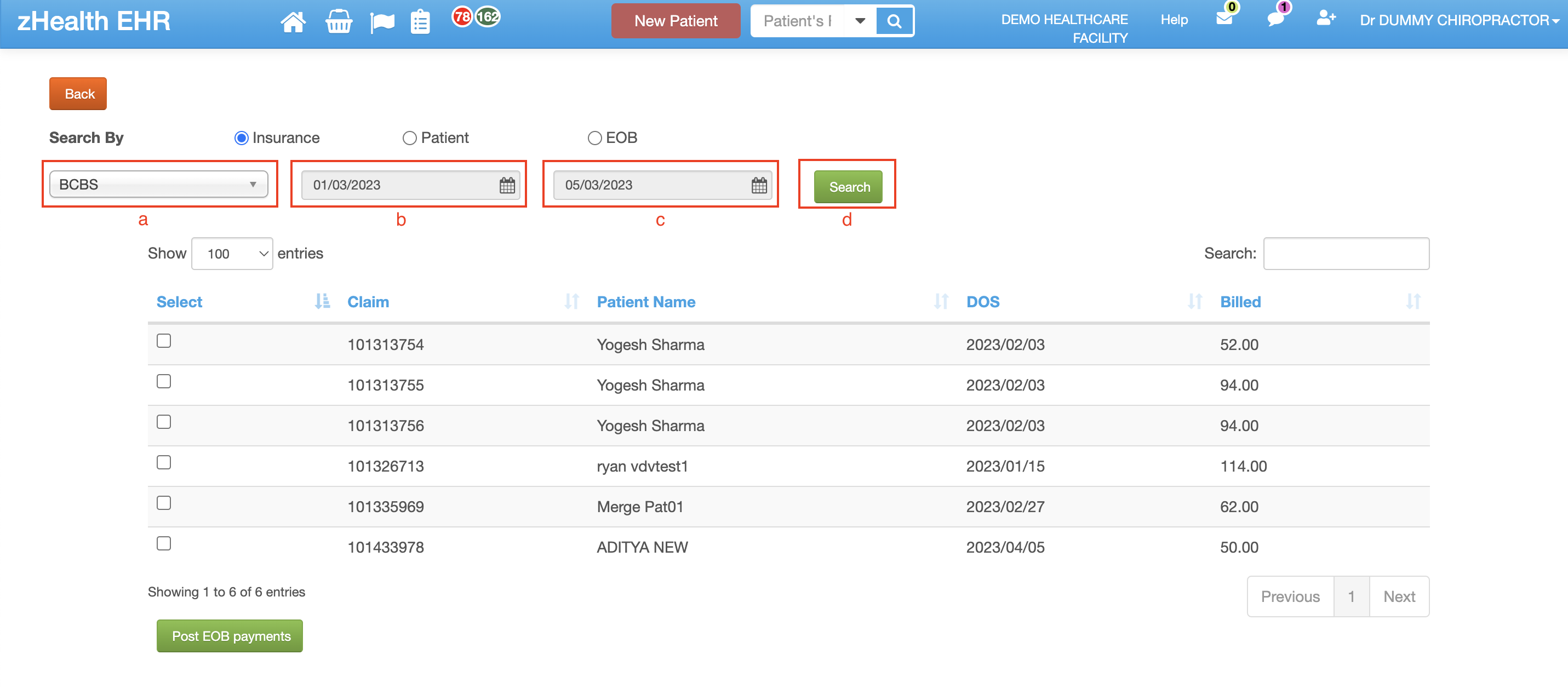This screenshot has width=1568, height=700.
Task: Open the start date calendar picker
Action: coord(507,185)
